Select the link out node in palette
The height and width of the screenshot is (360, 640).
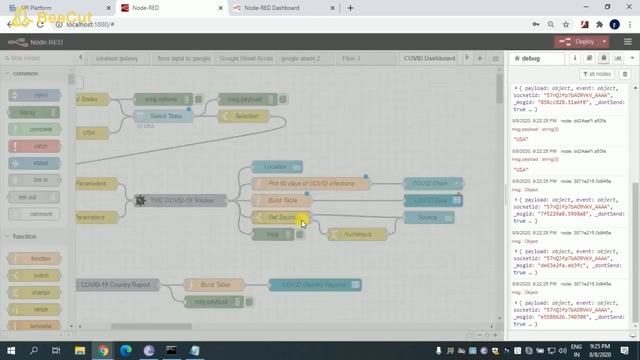point(34,197)
